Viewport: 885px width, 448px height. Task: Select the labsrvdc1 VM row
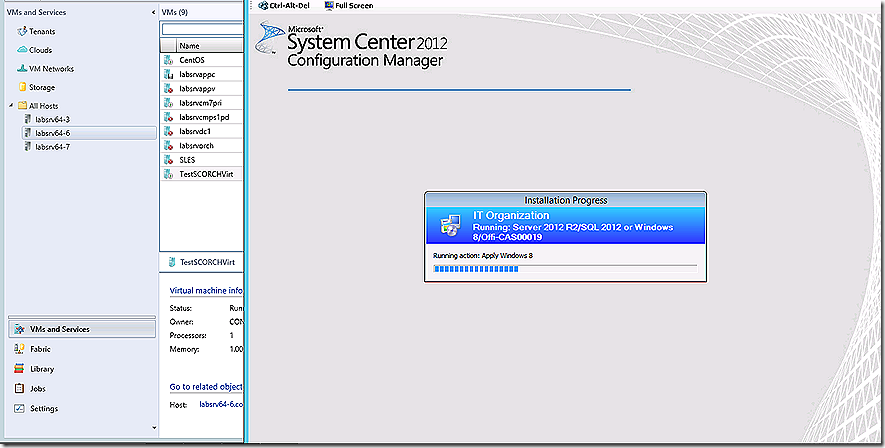(201, 131)
